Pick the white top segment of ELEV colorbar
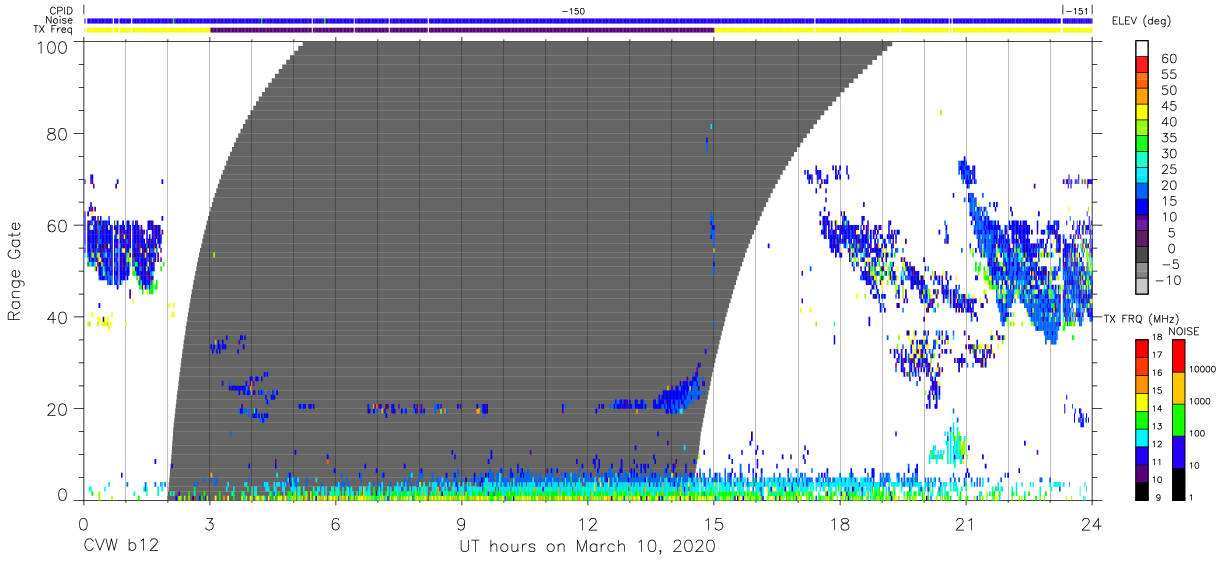1228x567 pixels. 1143,49
